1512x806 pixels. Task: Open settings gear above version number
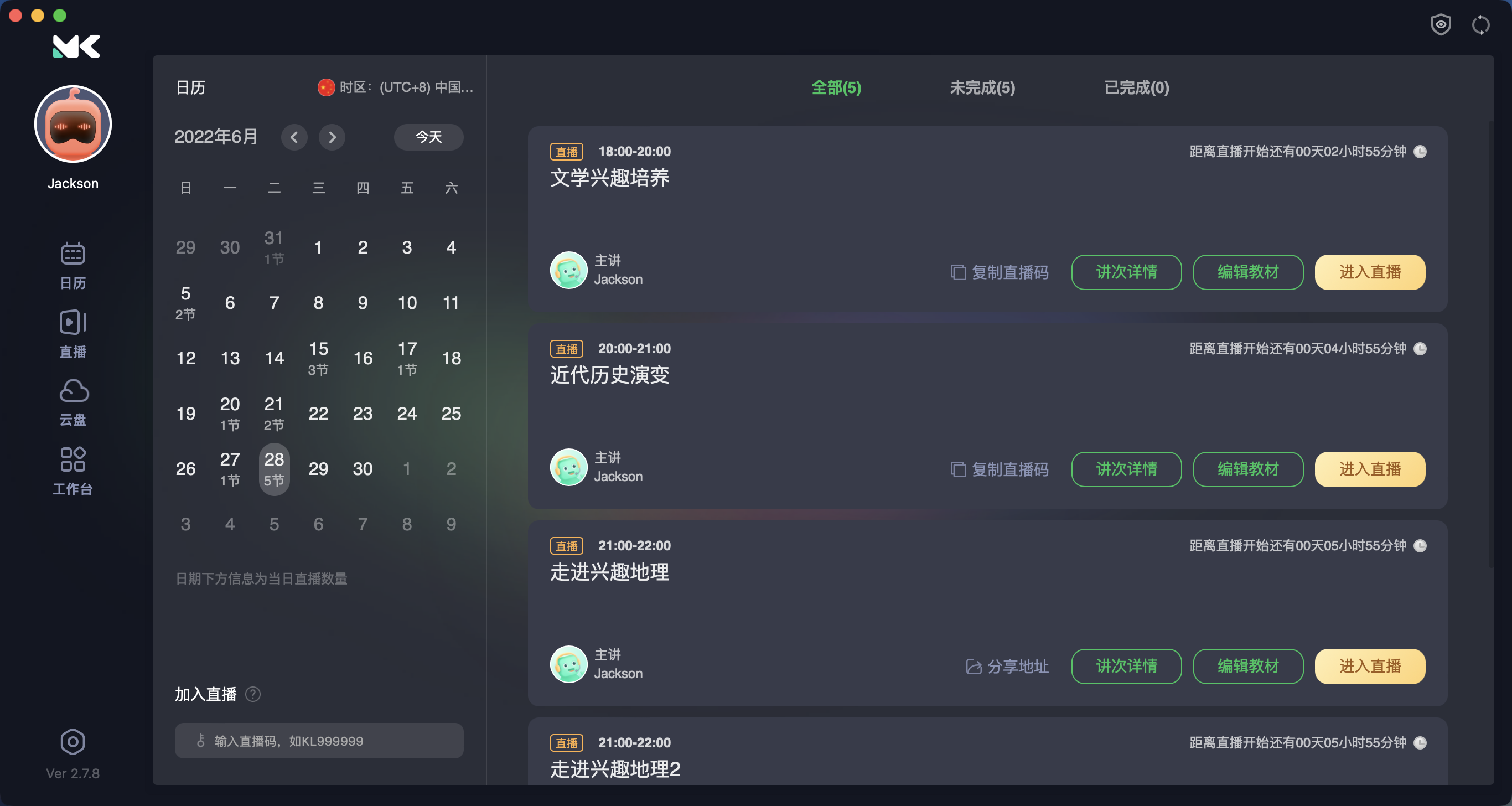(73, 741)
